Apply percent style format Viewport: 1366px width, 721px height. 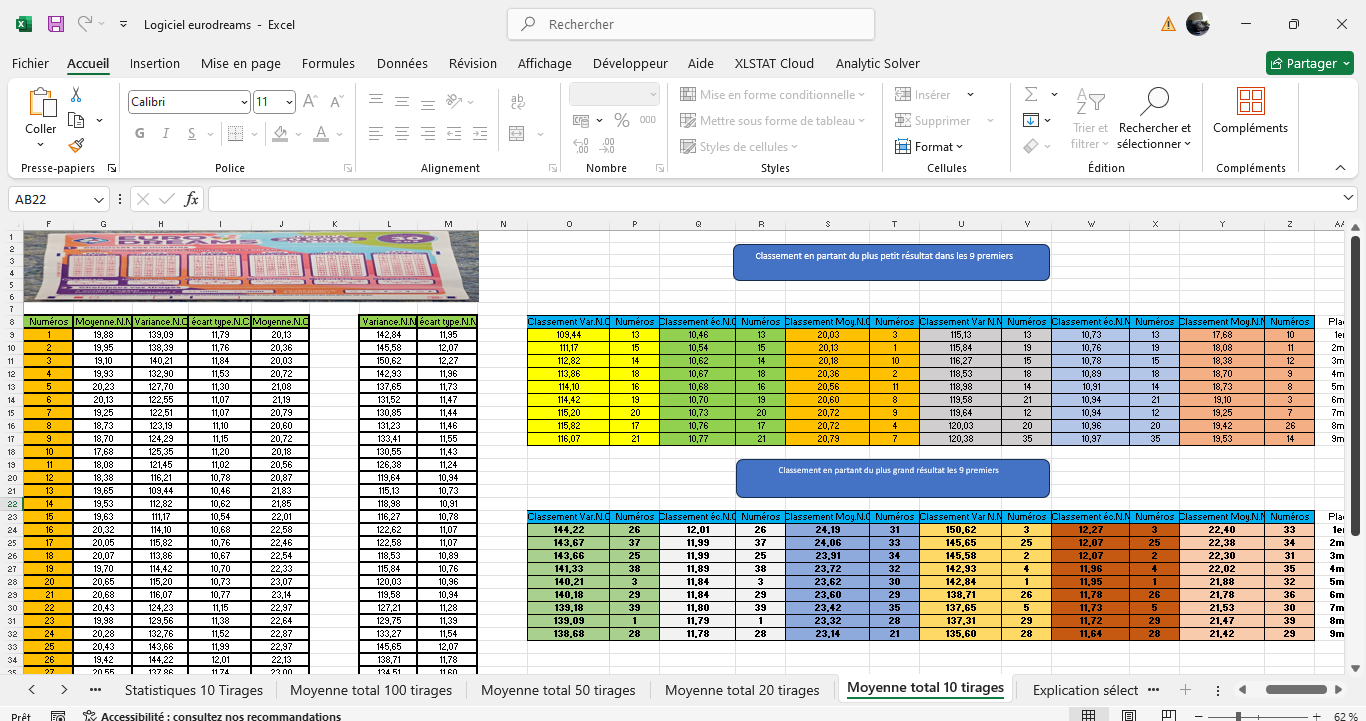click(x=622, y=121)
